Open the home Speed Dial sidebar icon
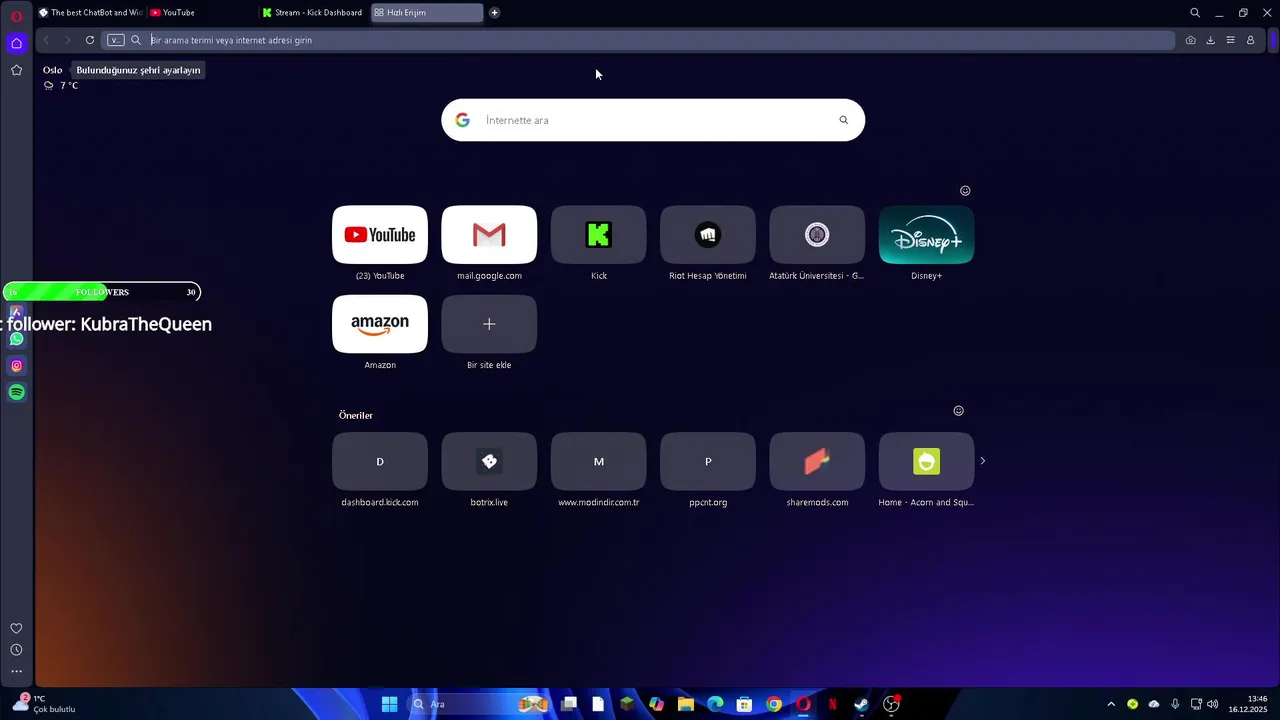Image resolution: width=1280 pixels, height=720 pixels. [16, 43]
